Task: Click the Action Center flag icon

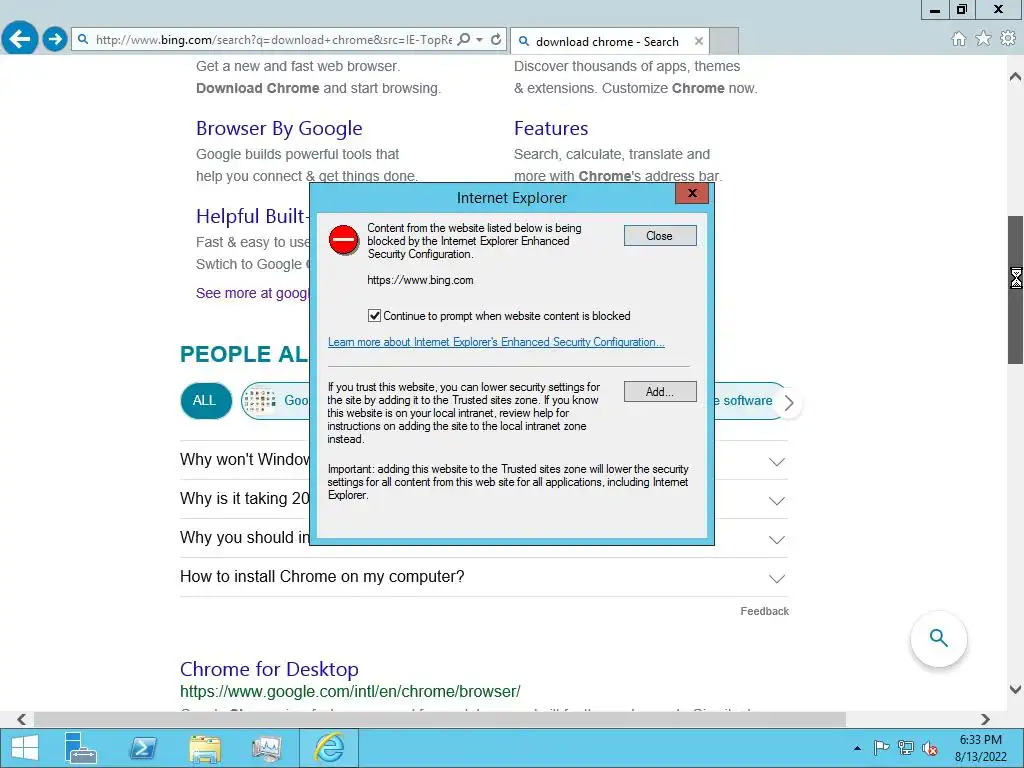Action: coord(881,748)
